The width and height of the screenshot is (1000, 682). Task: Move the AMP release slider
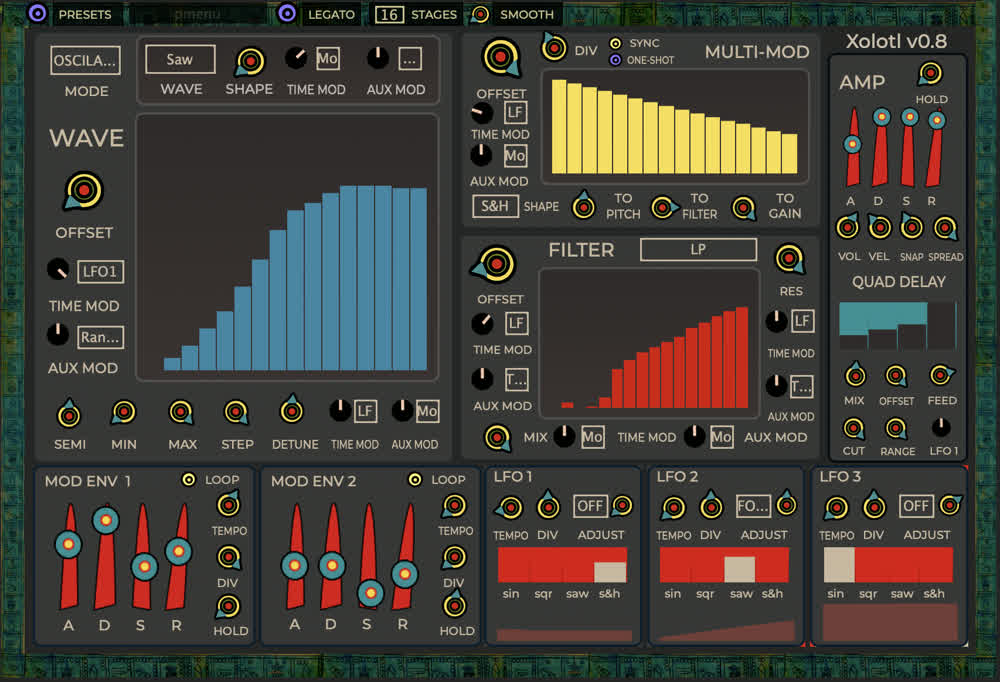936,120
